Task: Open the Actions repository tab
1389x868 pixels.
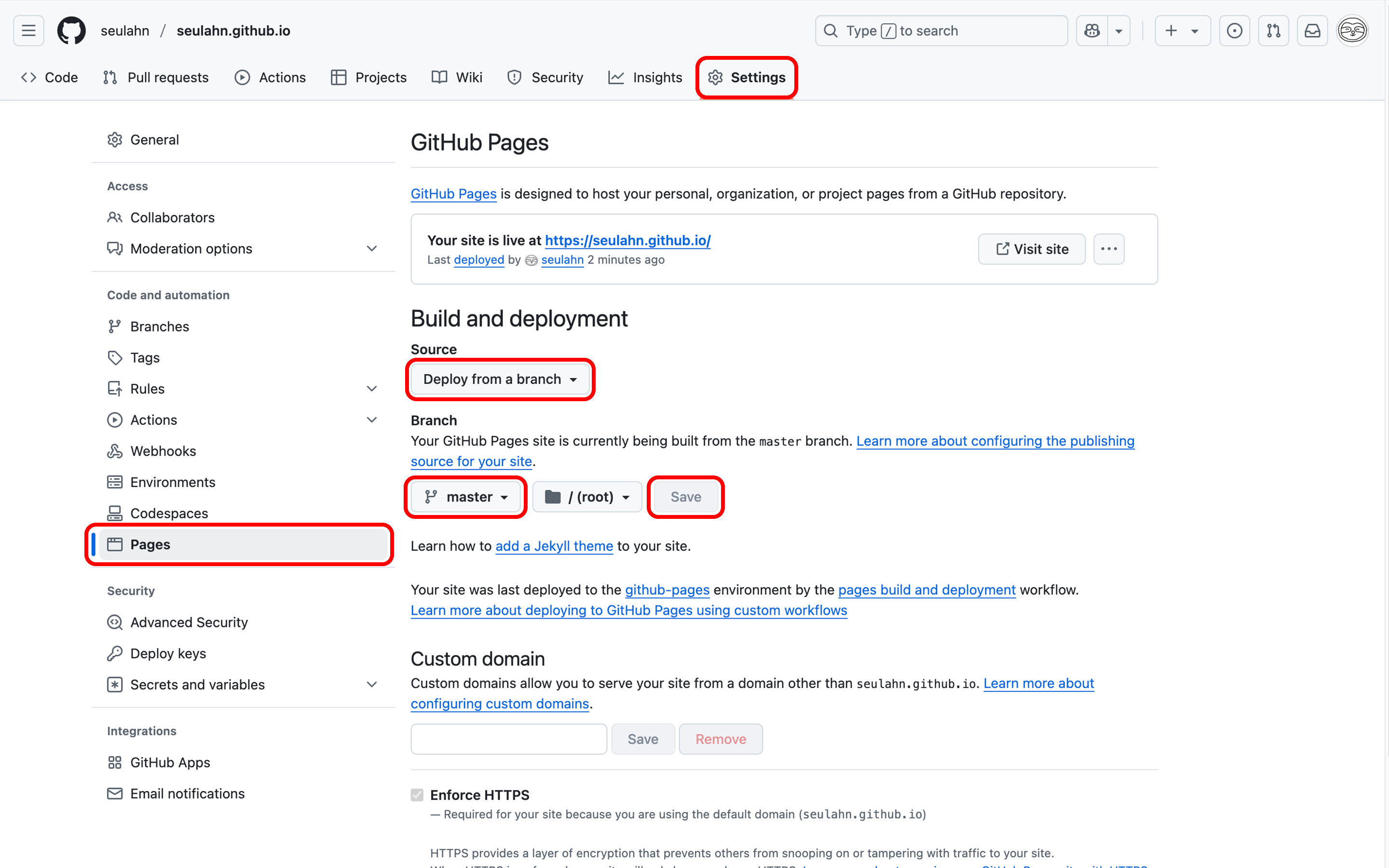Action: tap(271, 78)
